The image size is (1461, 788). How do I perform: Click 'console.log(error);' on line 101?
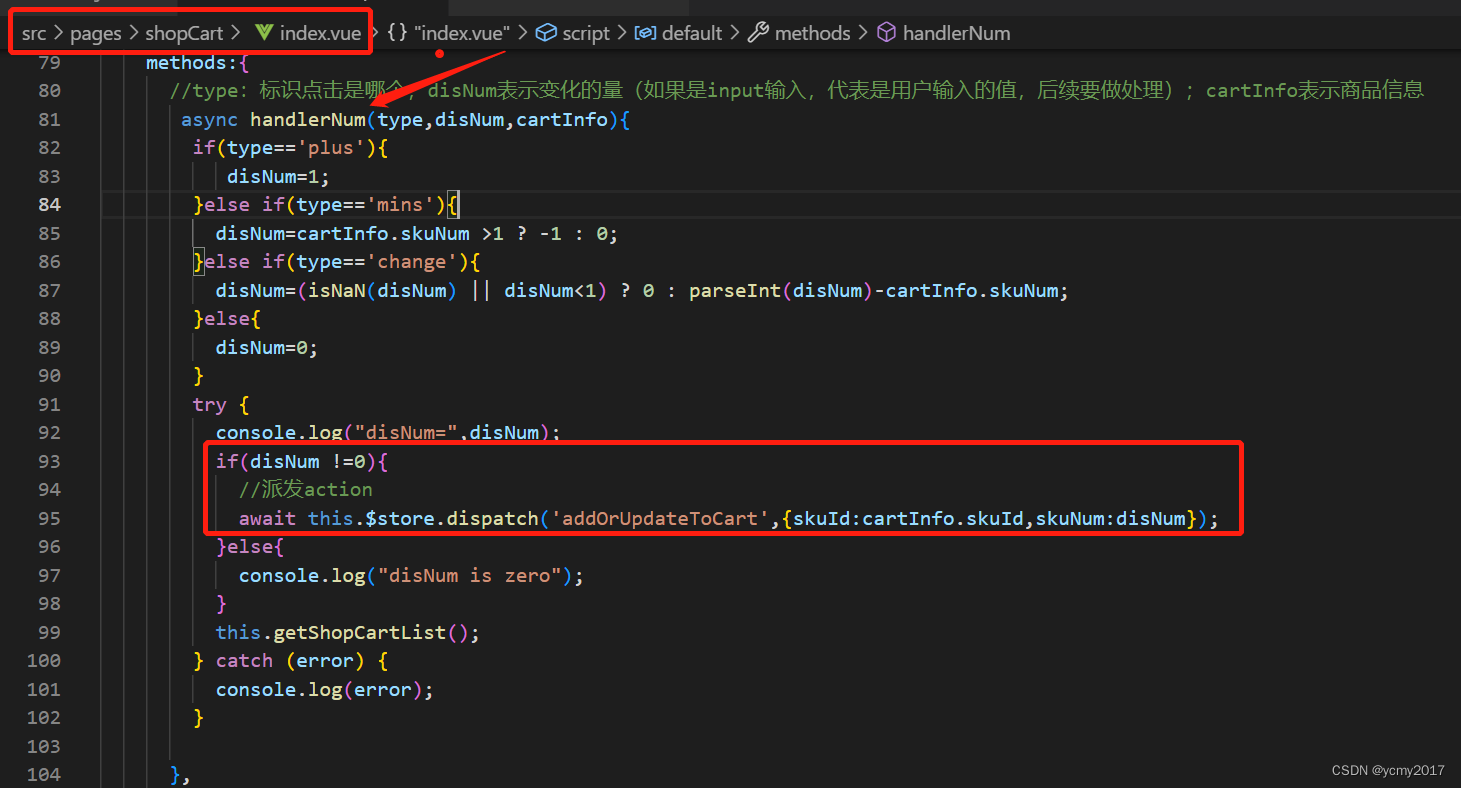tap(324, 689)
